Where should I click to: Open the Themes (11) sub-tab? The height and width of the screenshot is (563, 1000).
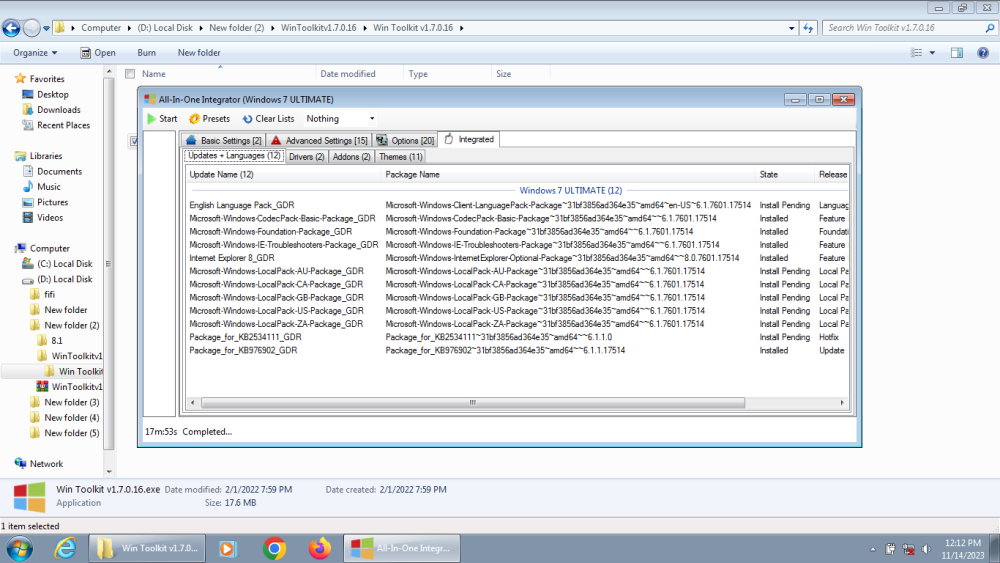point(401,157)
